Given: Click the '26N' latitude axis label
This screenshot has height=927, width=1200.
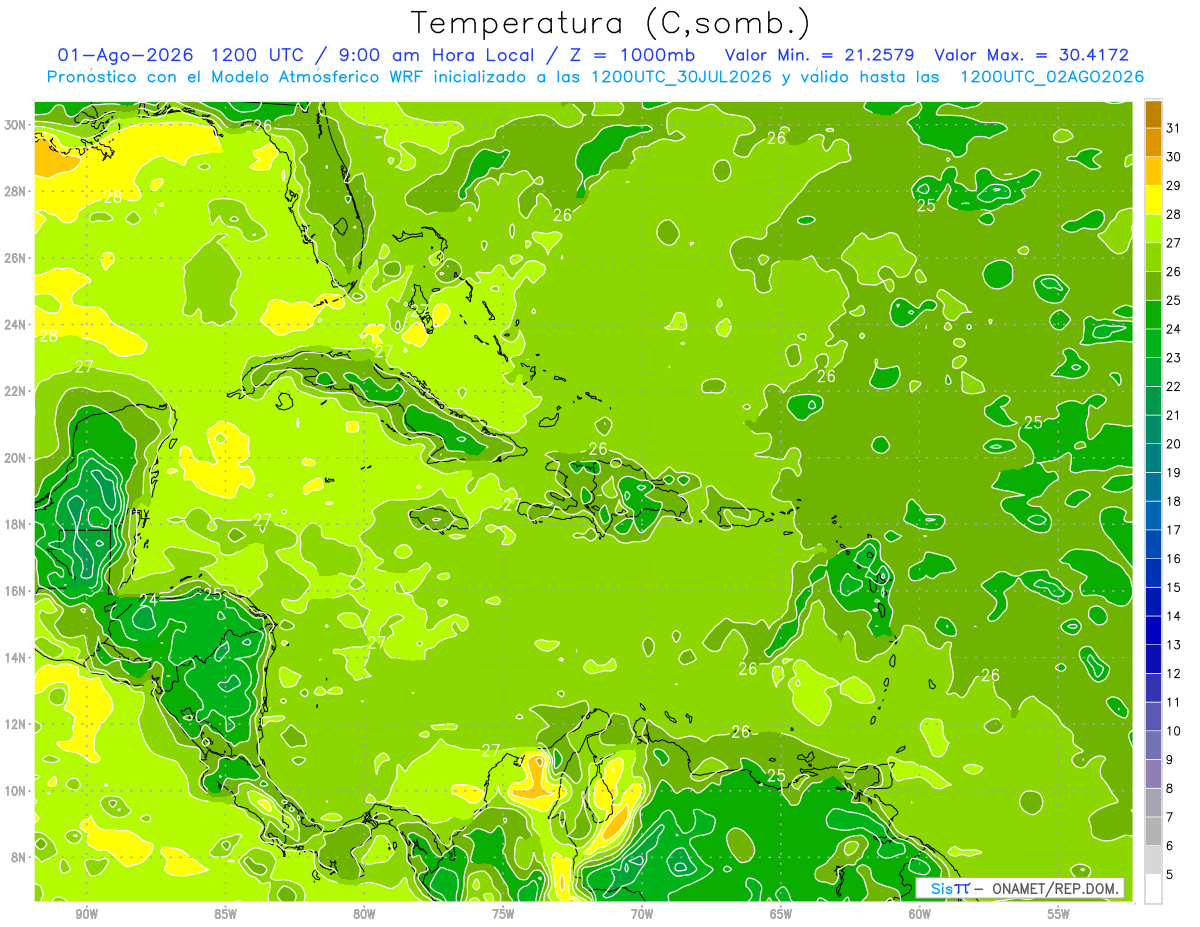Looking at the screenshot, I should pyautogui.click(x=16, y=258).
